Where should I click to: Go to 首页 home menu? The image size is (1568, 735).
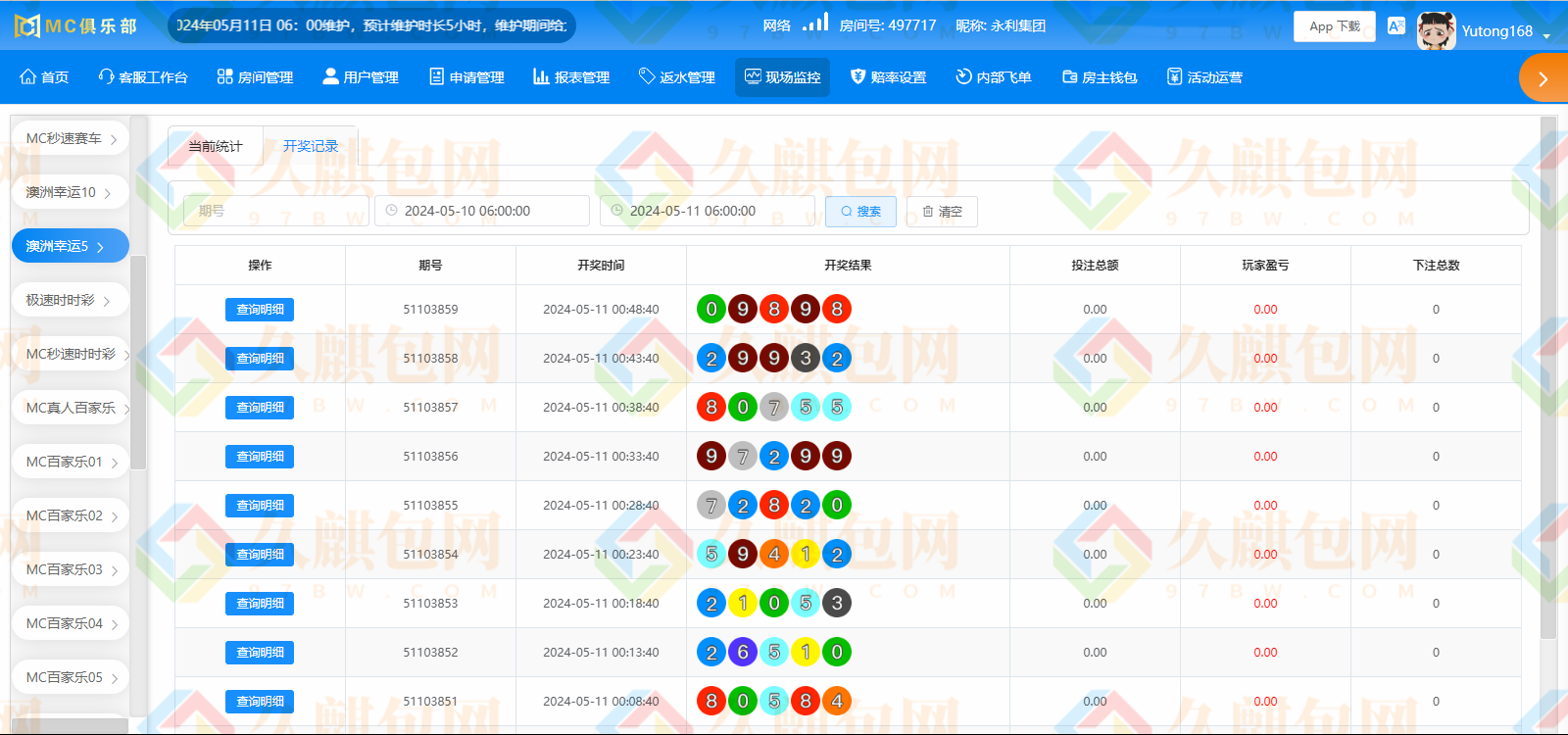pyautogui.click(x=44, y=77)
